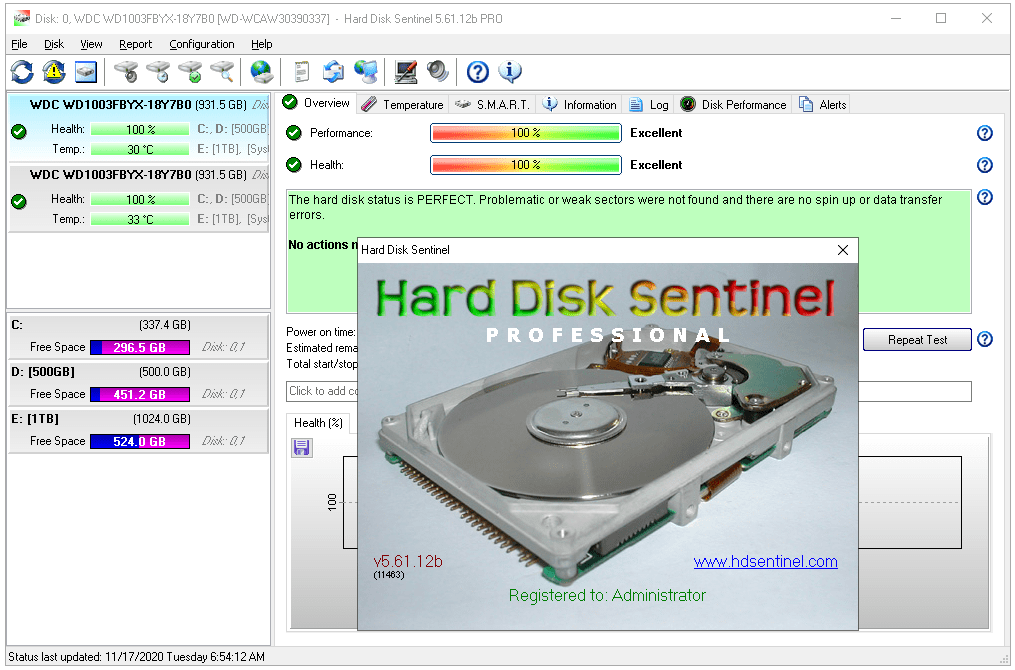Click the 33 °C temperature bar of second disk
1015x670 pixels.
click(140, 219)
